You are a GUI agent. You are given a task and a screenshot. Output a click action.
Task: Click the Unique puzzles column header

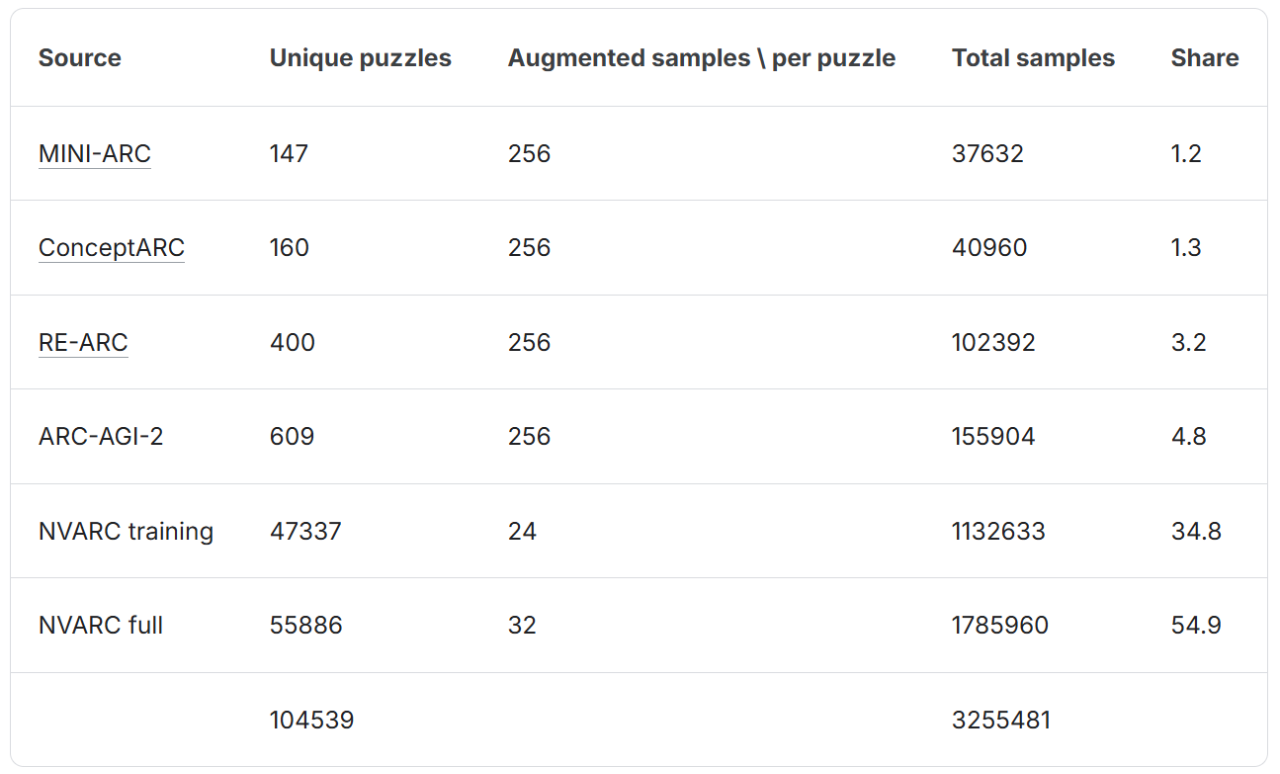(x=360, y=58)
